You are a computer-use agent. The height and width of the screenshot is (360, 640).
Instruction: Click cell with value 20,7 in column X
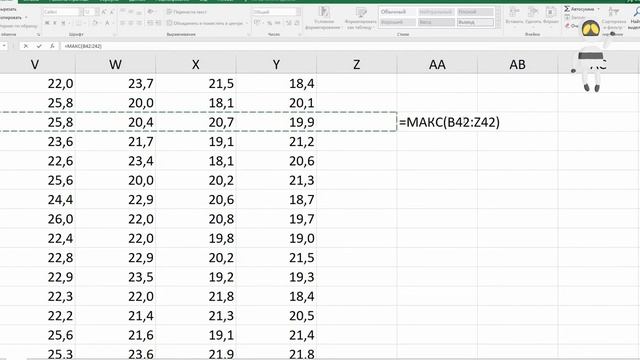coord(196,122)
